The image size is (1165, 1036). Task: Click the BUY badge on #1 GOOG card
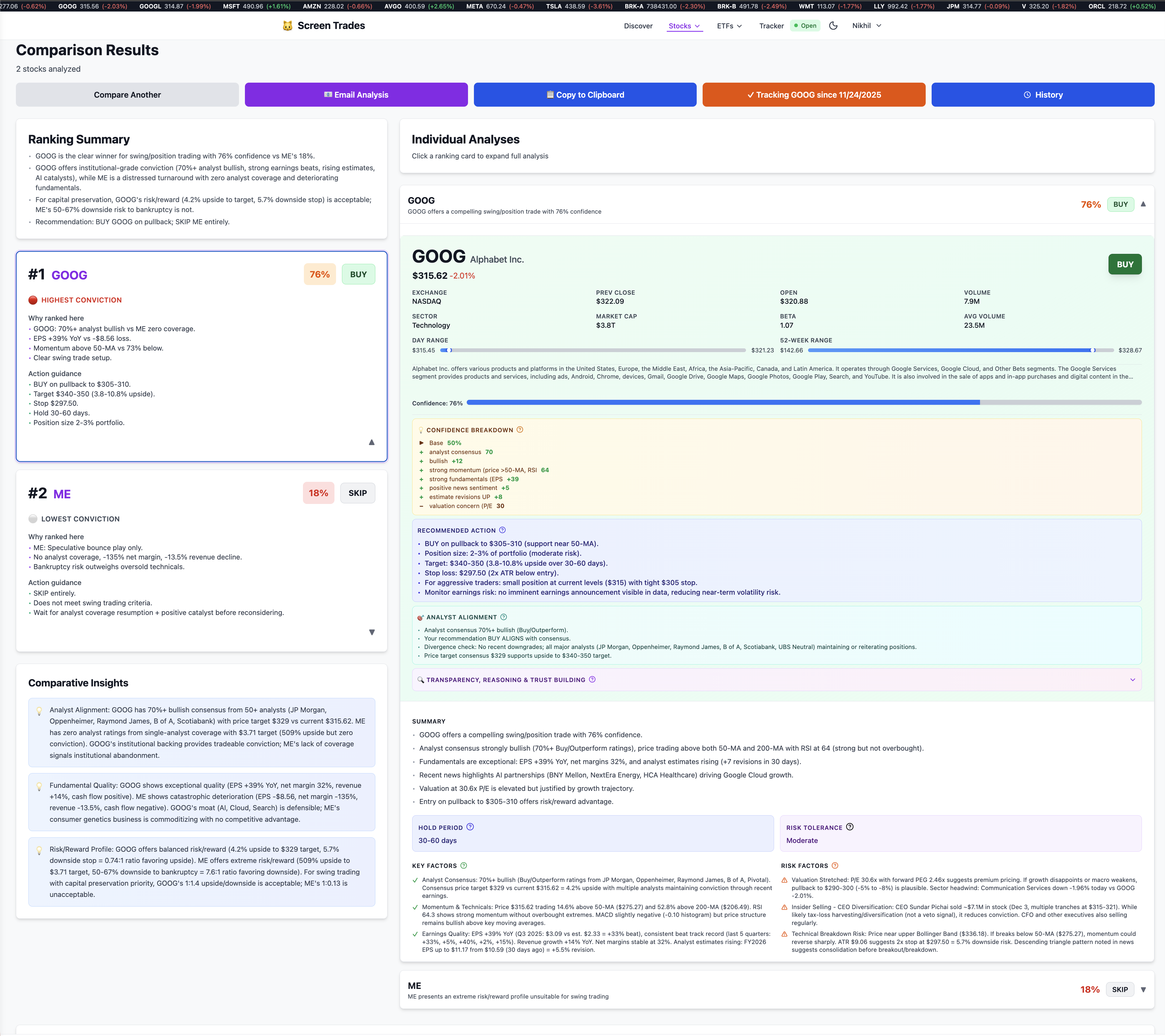coord(358,274)
